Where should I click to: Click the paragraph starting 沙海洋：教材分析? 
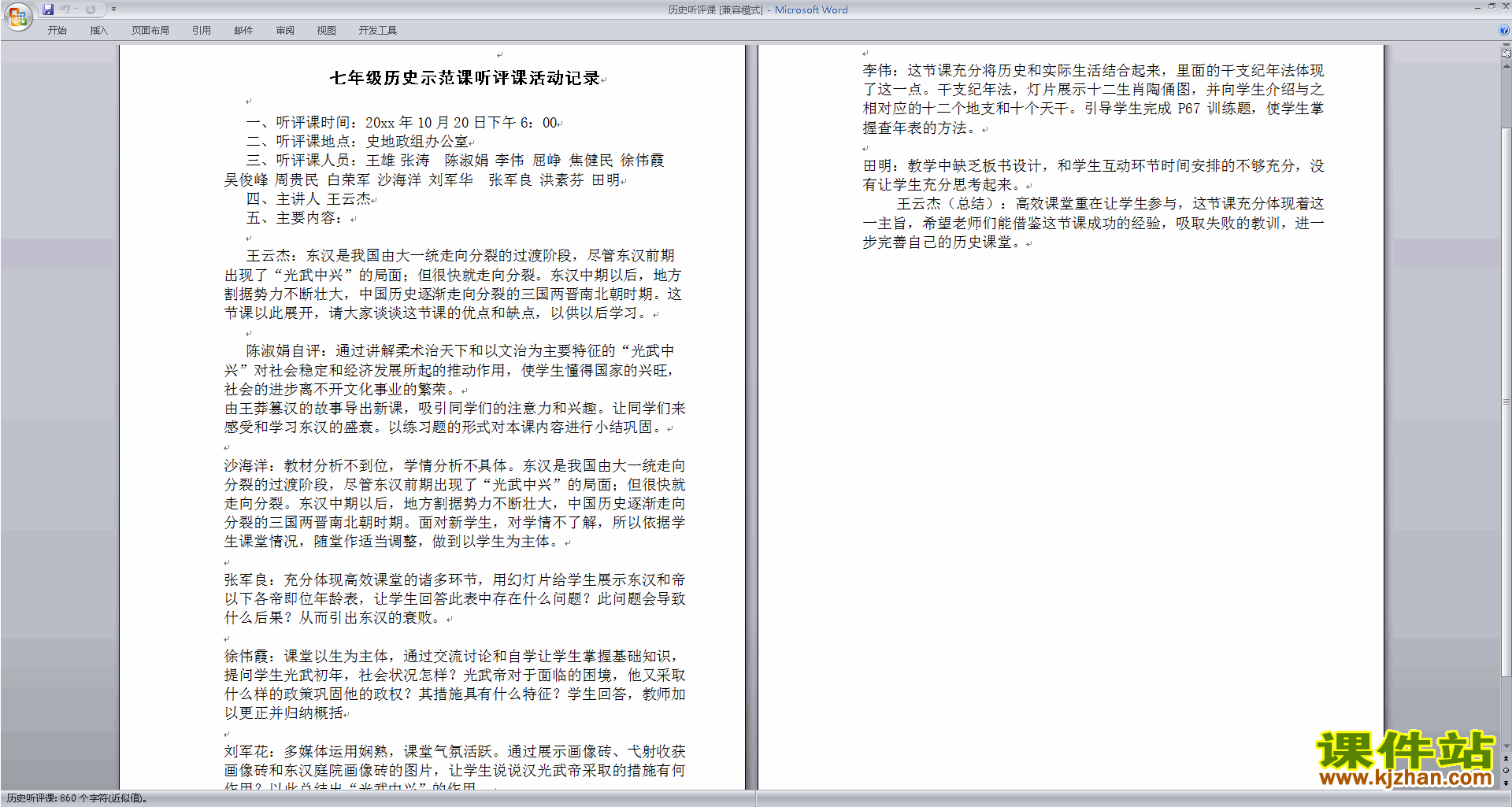pyautogui.click(x=454, y=504)
